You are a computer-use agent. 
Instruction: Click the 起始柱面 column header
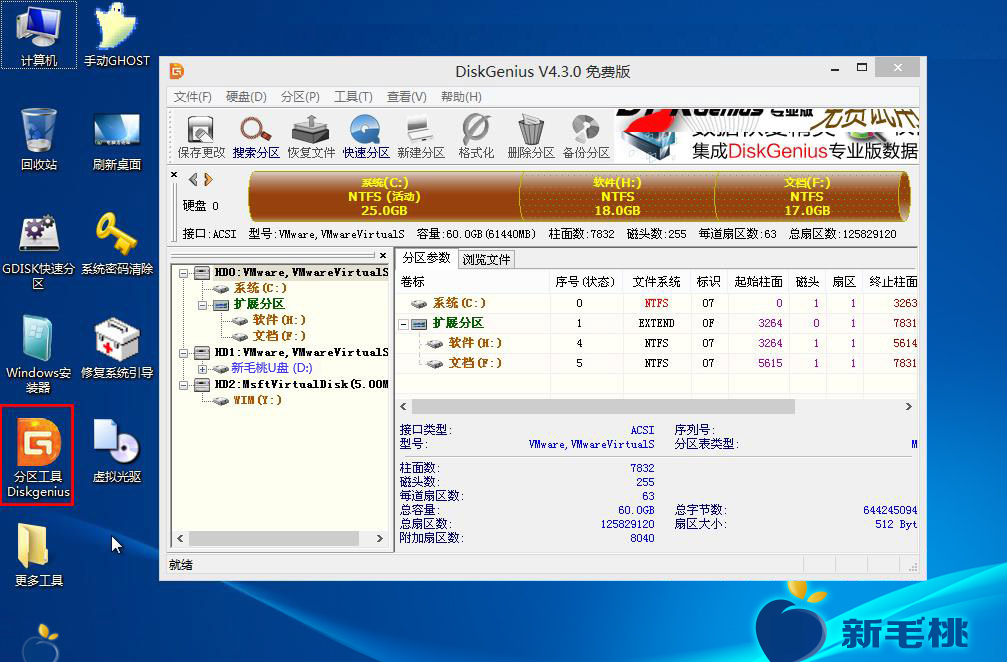tap(758, 282)
